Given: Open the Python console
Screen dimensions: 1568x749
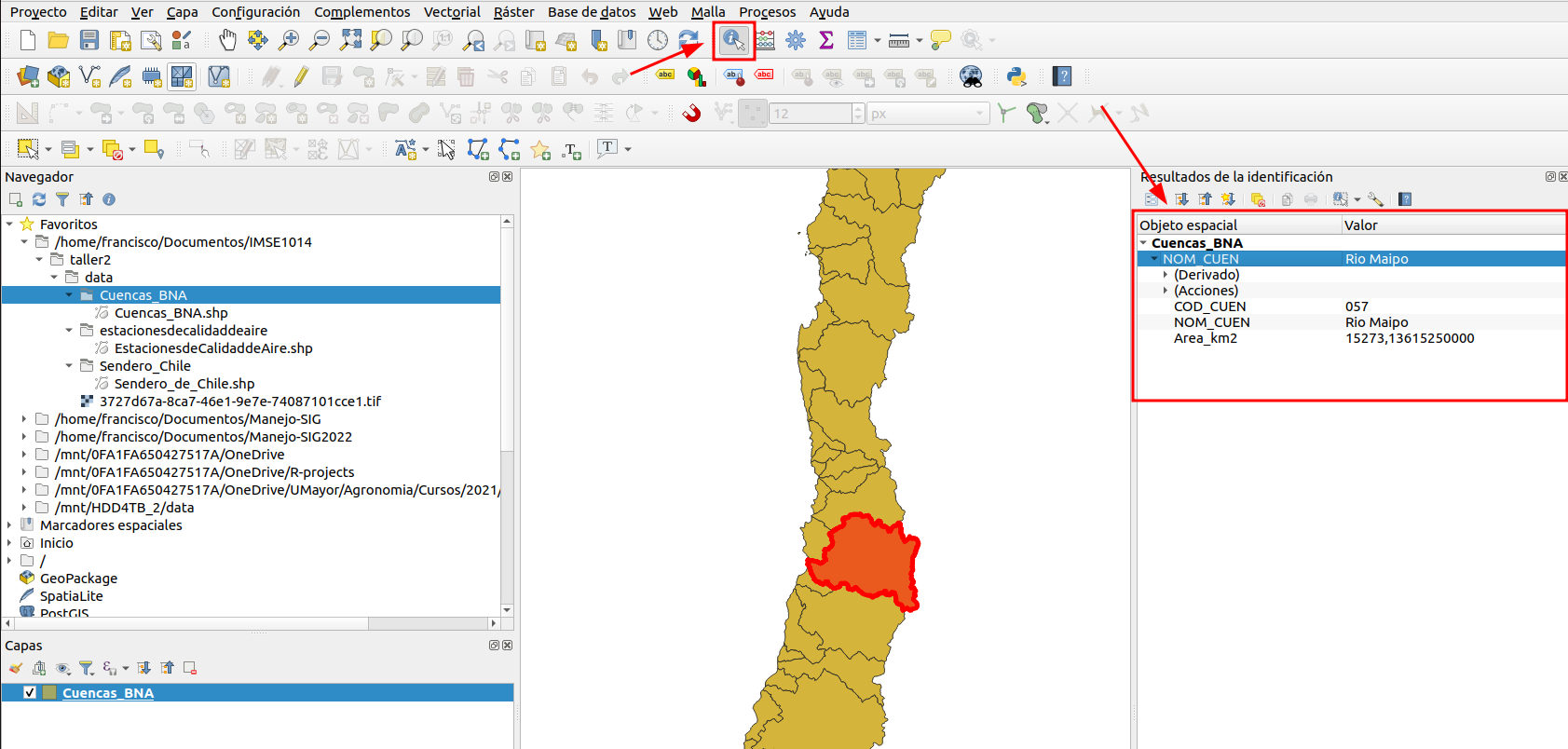Looking at the screenshot, I should click(1016, 76).
